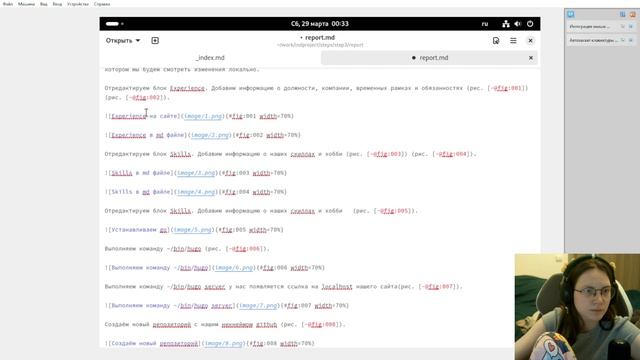Click the report.md title in header bar

(x=320, y=38)
